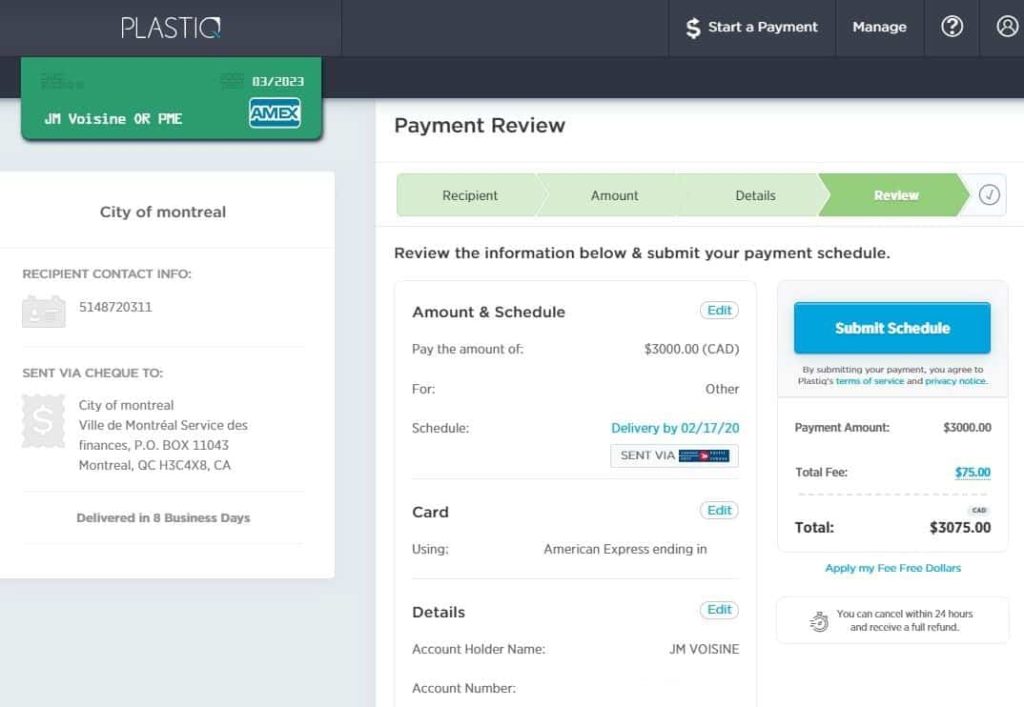Click the checkmark completion step icon

pyautogui.click(x=989, y=195)
